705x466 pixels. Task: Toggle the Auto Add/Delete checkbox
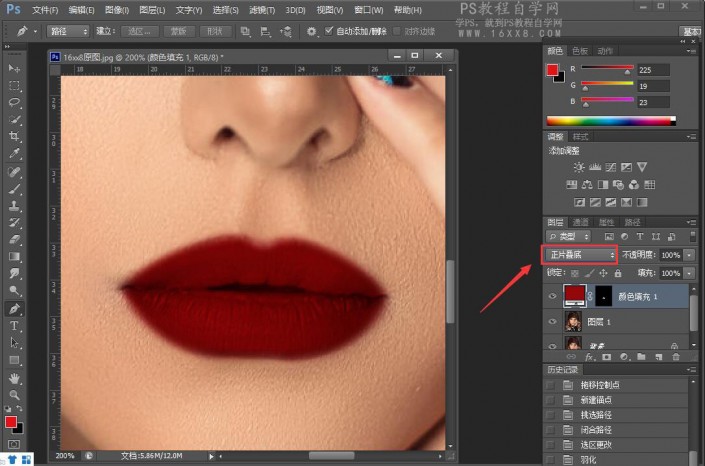pyautogui.click(x=329, y=31)
